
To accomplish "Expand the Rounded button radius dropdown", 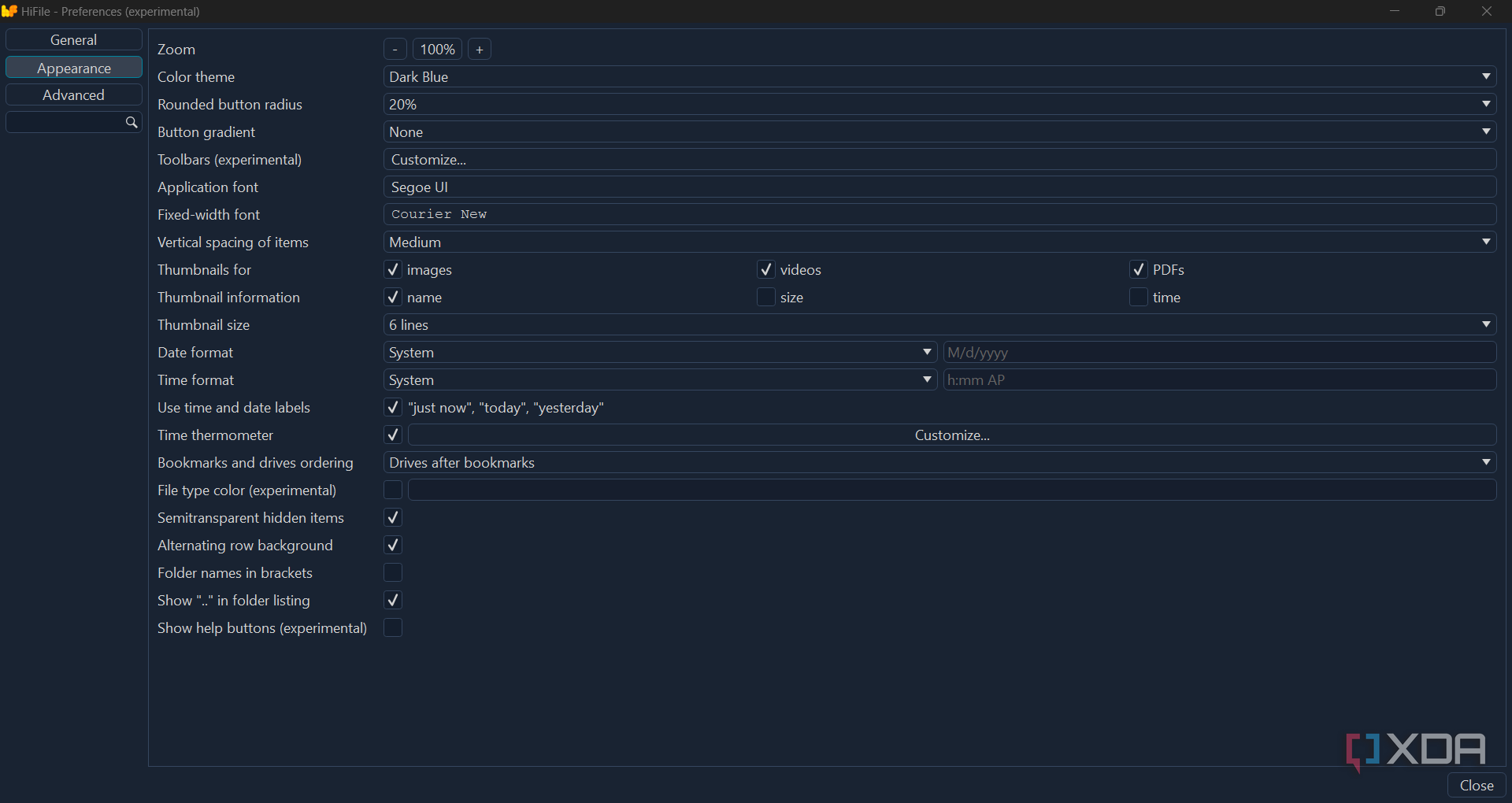I will (x=940, y=105).
